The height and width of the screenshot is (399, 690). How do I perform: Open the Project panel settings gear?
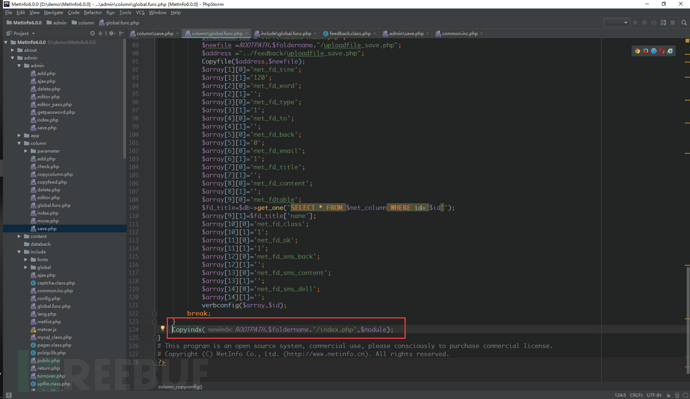[x=111, y=33]
